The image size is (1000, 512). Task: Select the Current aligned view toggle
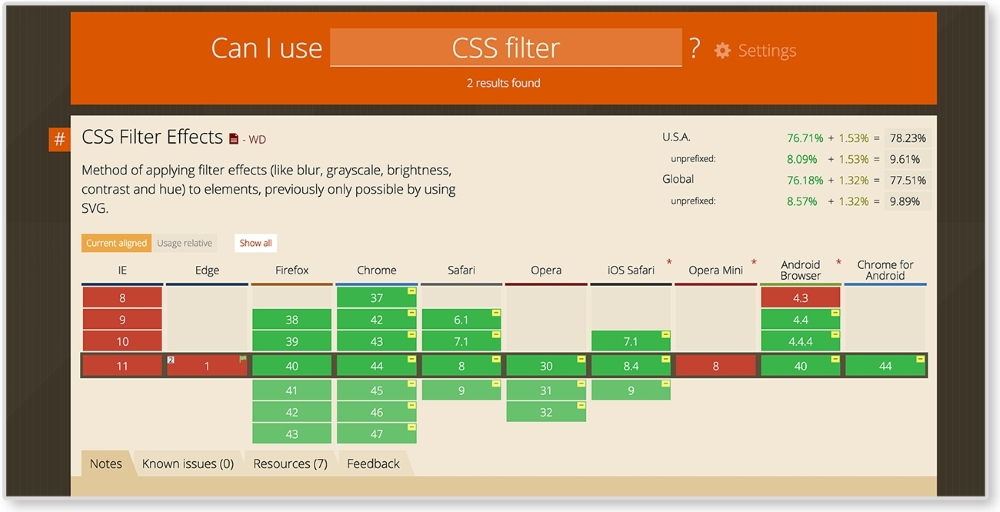pyautogui.click(x=116, y=243)
